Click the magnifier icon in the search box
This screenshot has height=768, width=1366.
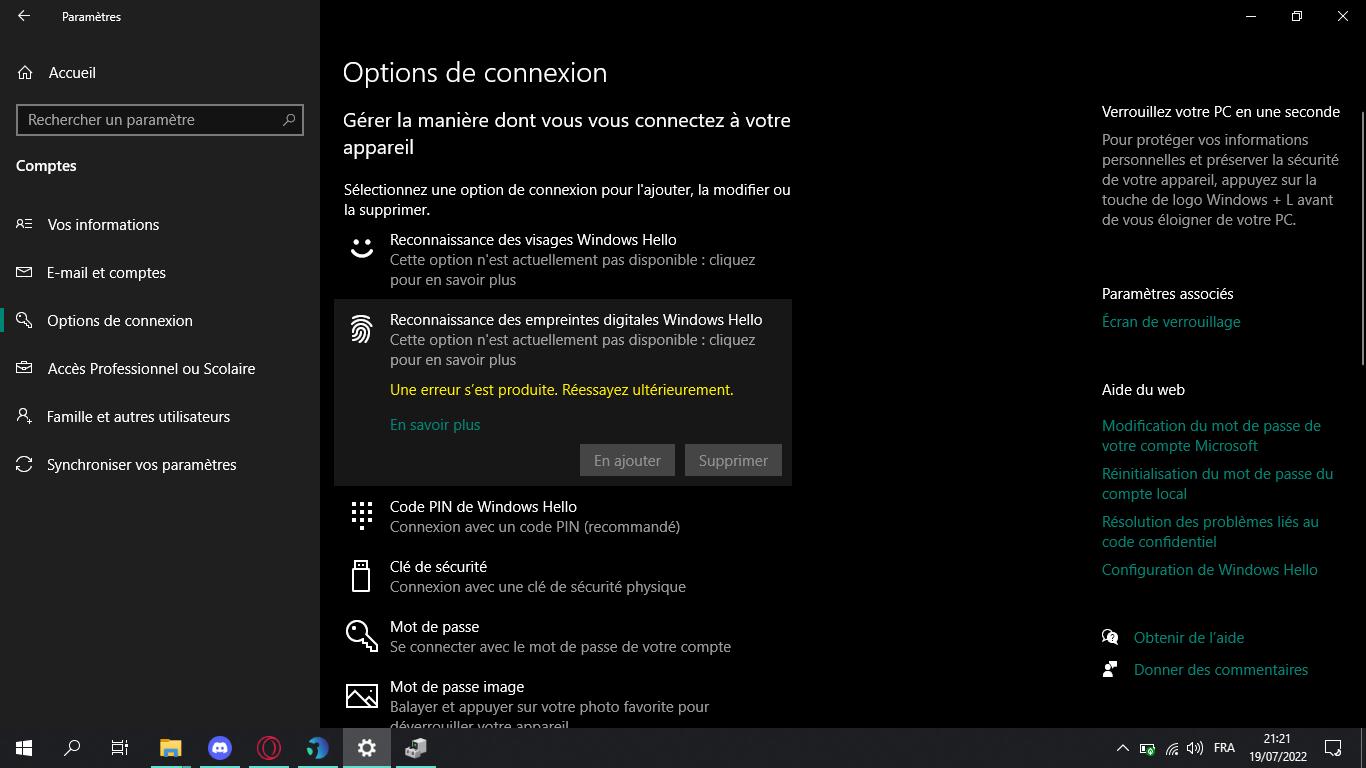click(289, 120)
